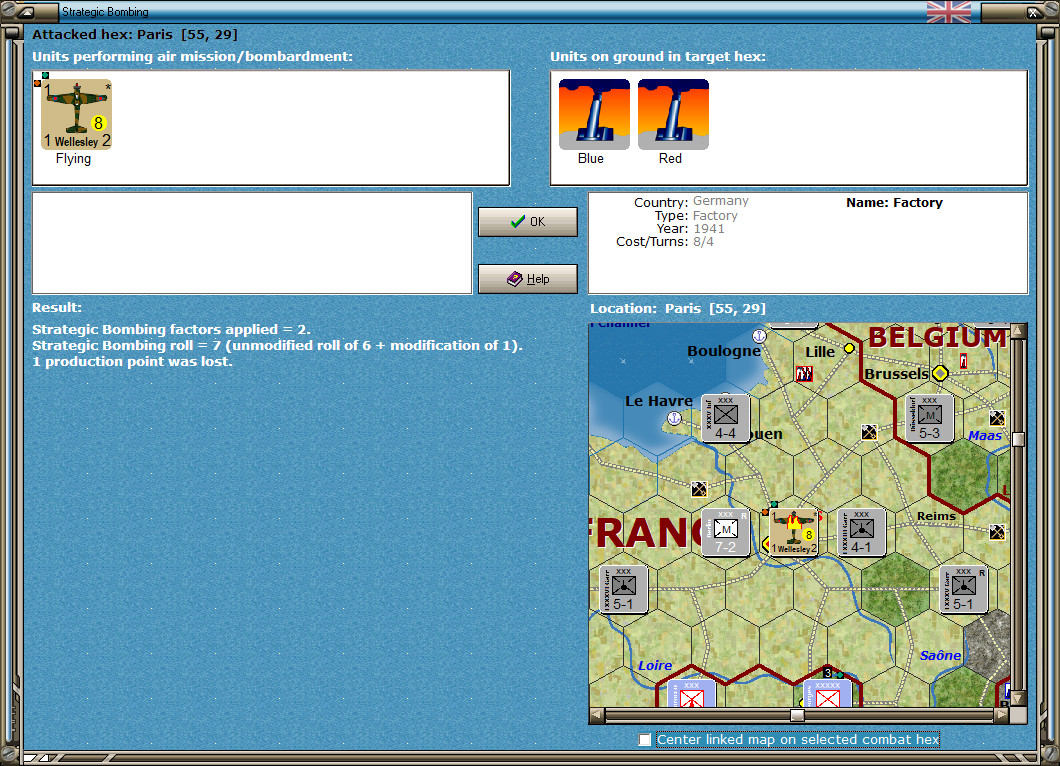Viewport: 1060px width, 766px height.
Task: Click the 4-1 garrison counter east of Paris
Action: tap(861, 532)
